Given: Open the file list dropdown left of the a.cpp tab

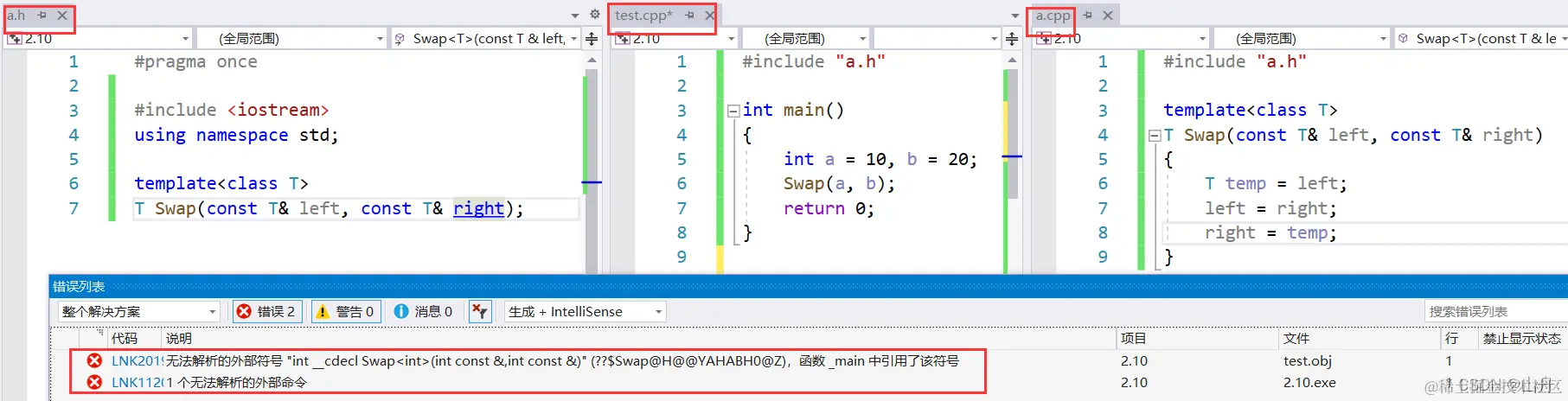Looking at the screenshot, I should point(1015,16).
